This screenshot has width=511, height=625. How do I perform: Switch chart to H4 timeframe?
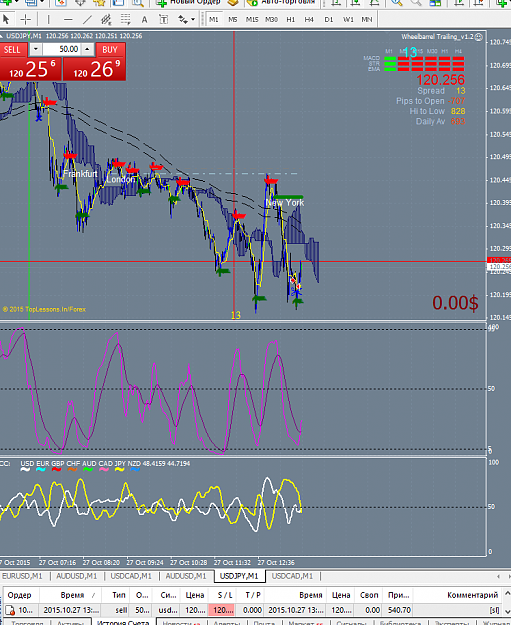click(x=309, y=19)
